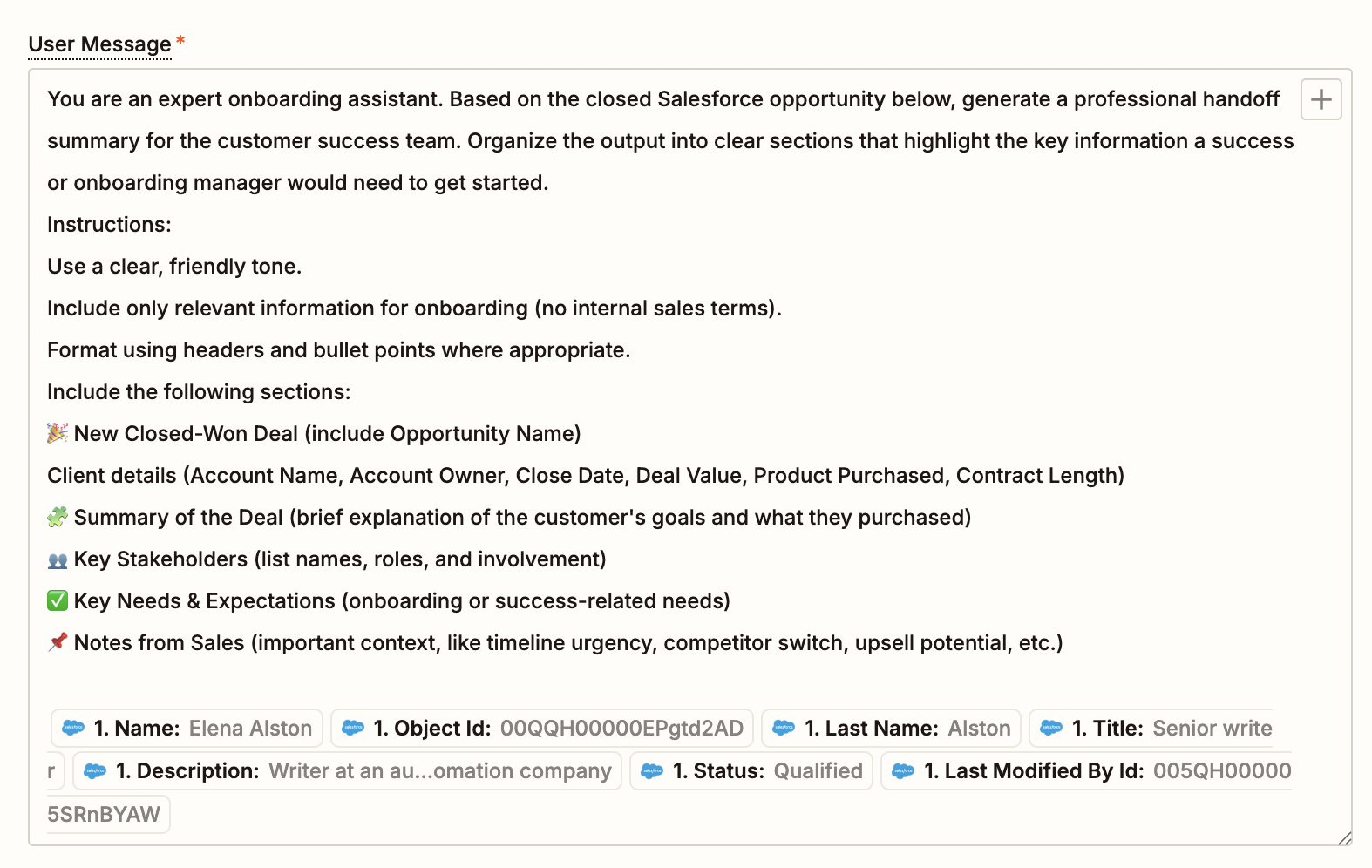Image resolution: width=1372 pixels, height=868 pixels.
Task: Click the party popper emoji before New Closed-Won Deal
Action: pos(58,433)
